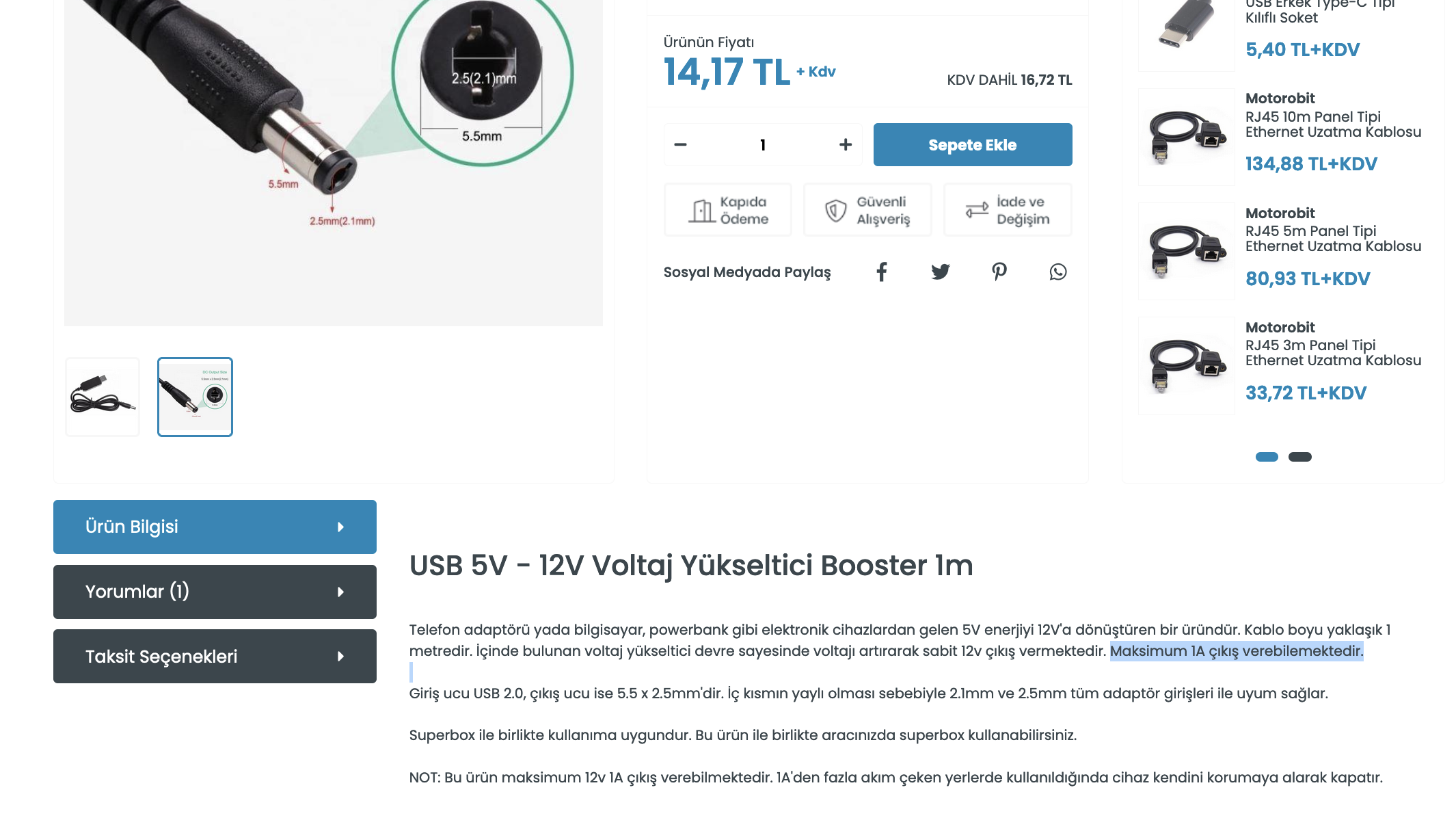Share product via WhatsApp icon

1058,272
